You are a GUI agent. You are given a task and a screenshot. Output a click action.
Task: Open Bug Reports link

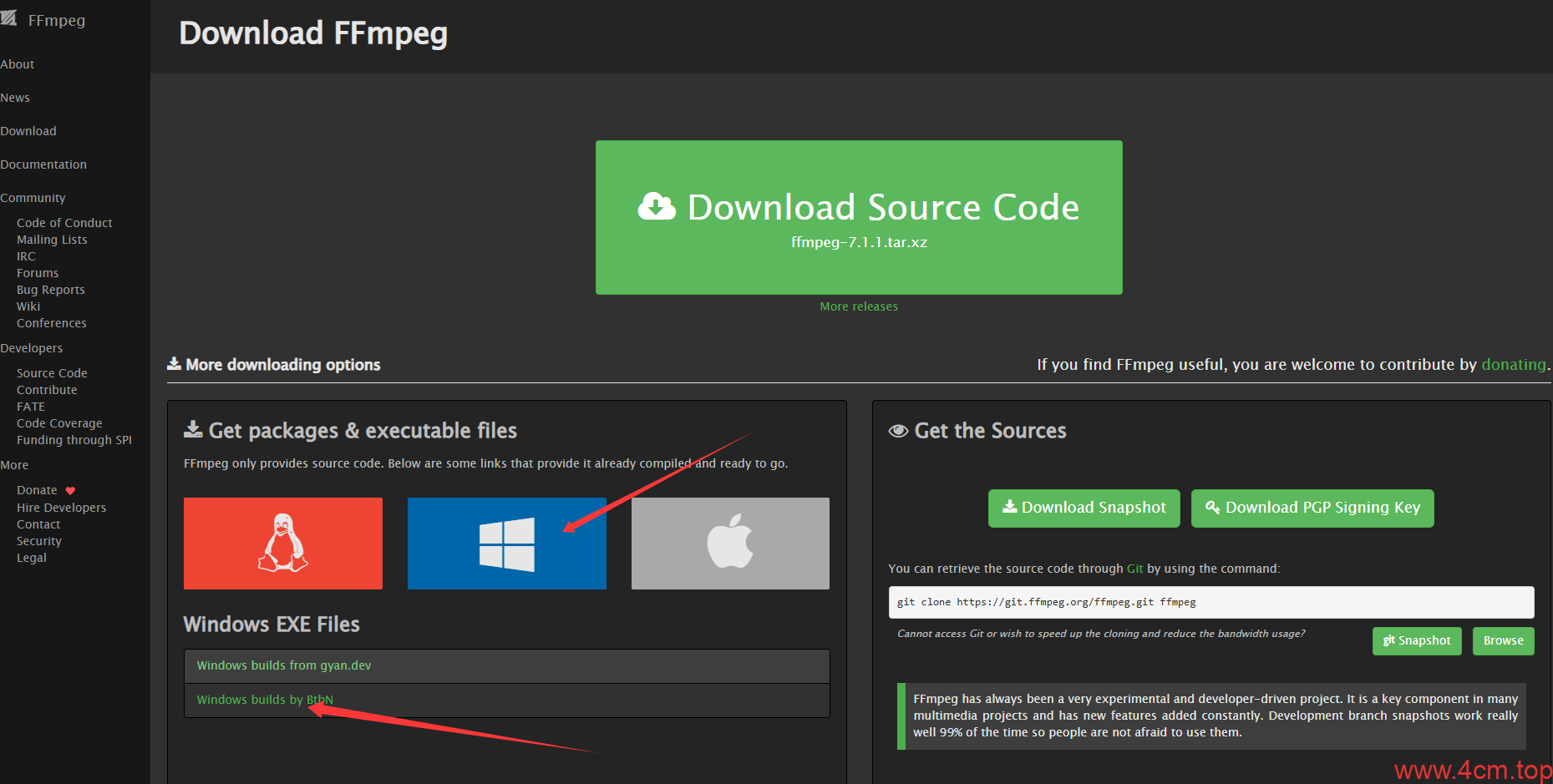[51, 290]
